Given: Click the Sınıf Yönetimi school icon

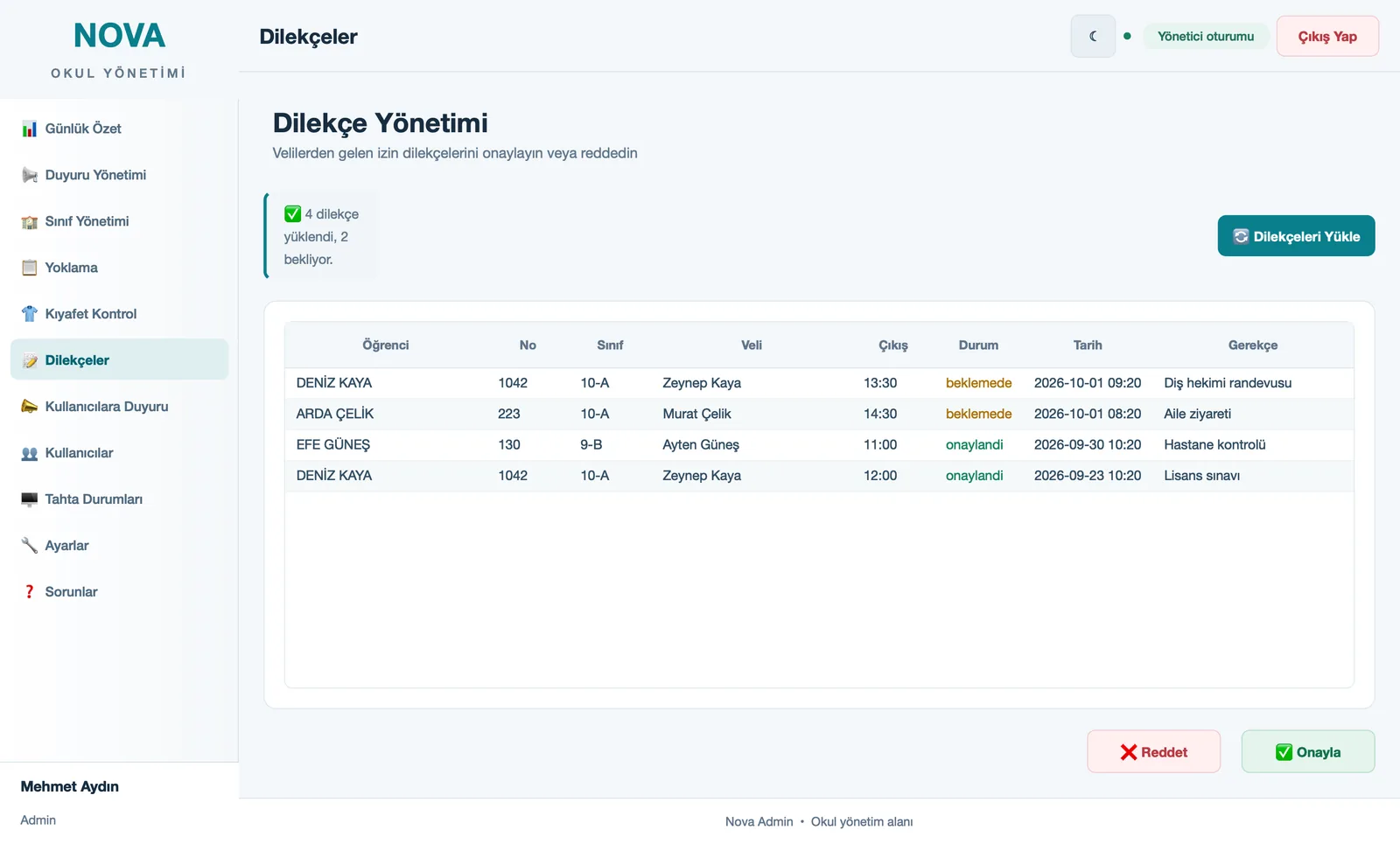Looking at the screenshot, I should [x=30, y=221].
